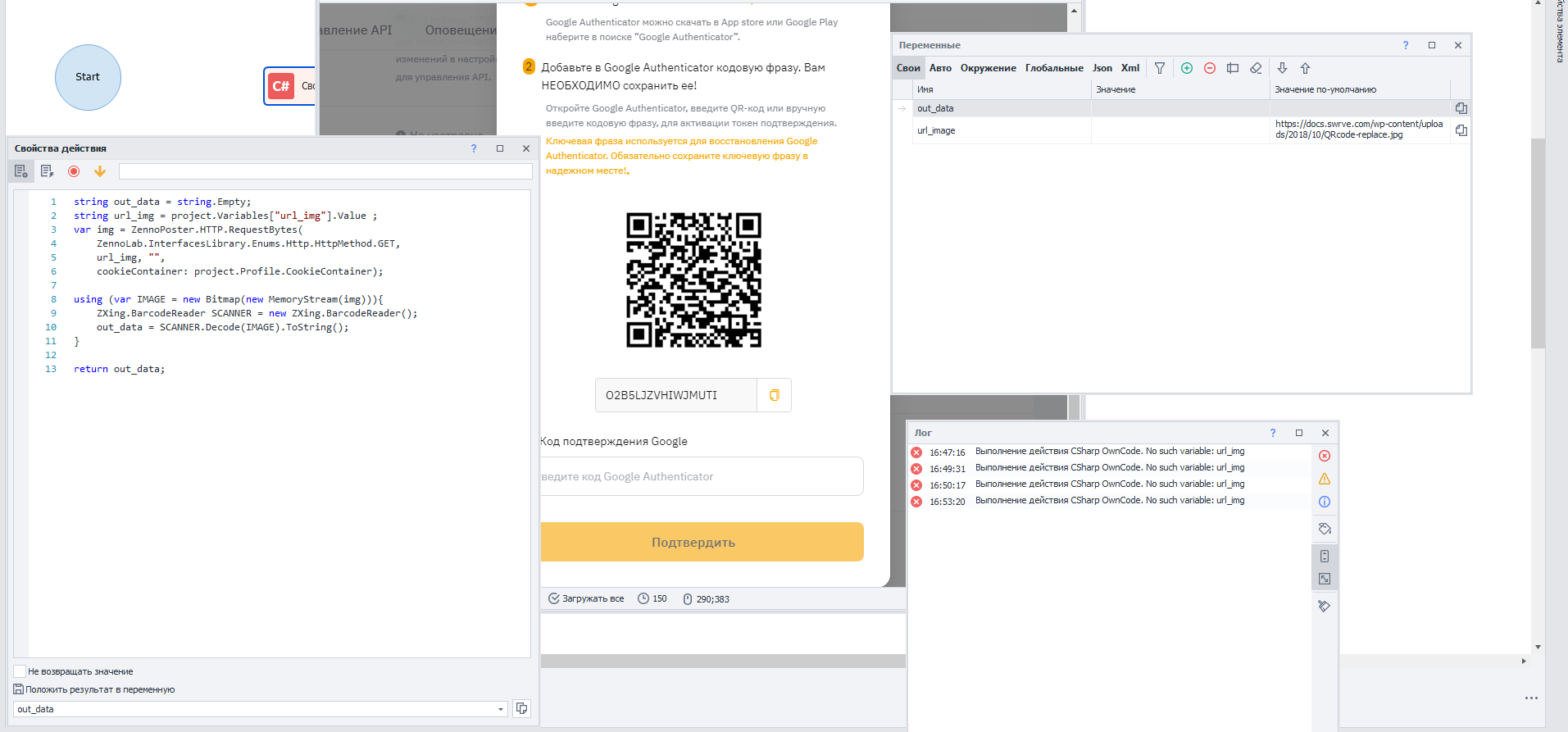
Task: Click the rename variable icon in Переменные toolbar
Action: [1233, 68]
